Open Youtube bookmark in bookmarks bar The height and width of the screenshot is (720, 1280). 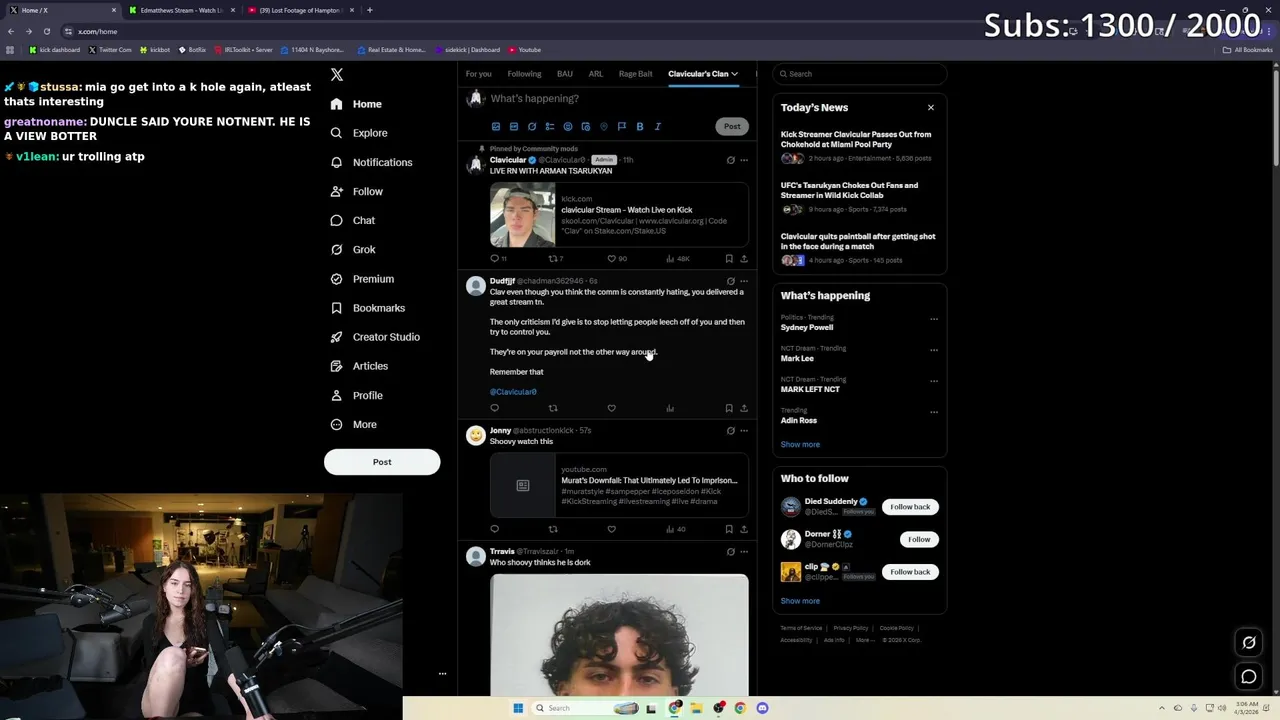pos(524,50)
